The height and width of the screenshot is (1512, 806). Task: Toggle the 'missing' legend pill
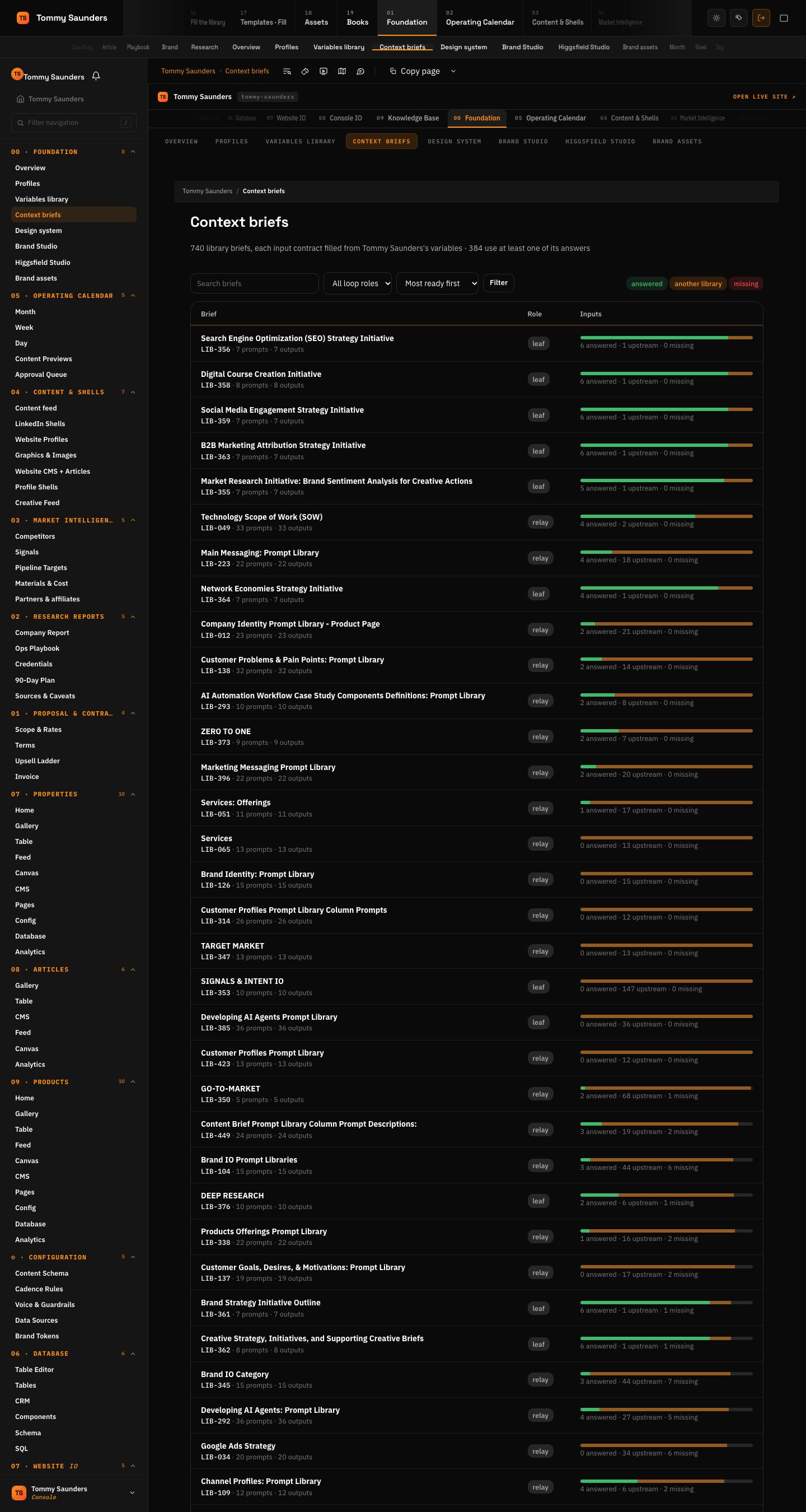tap(746, 283)
